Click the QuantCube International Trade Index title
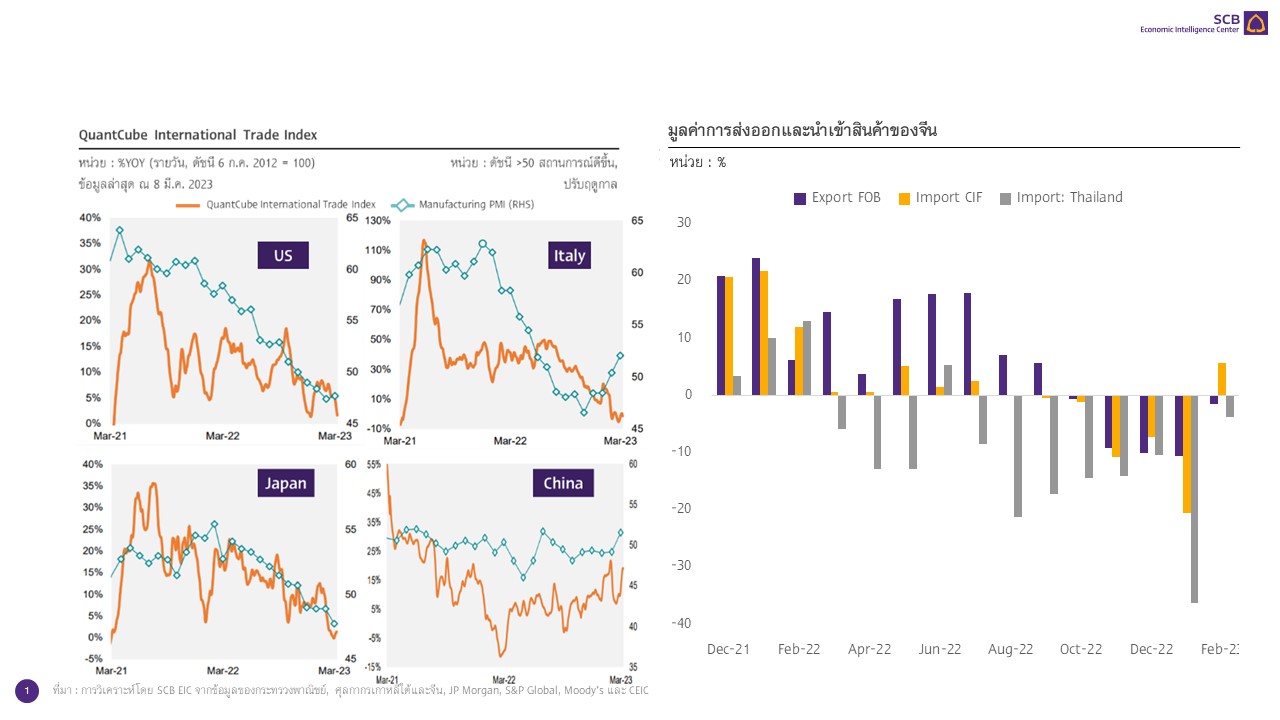Screen dimensions: 1280x720 [x=198, y=135]
